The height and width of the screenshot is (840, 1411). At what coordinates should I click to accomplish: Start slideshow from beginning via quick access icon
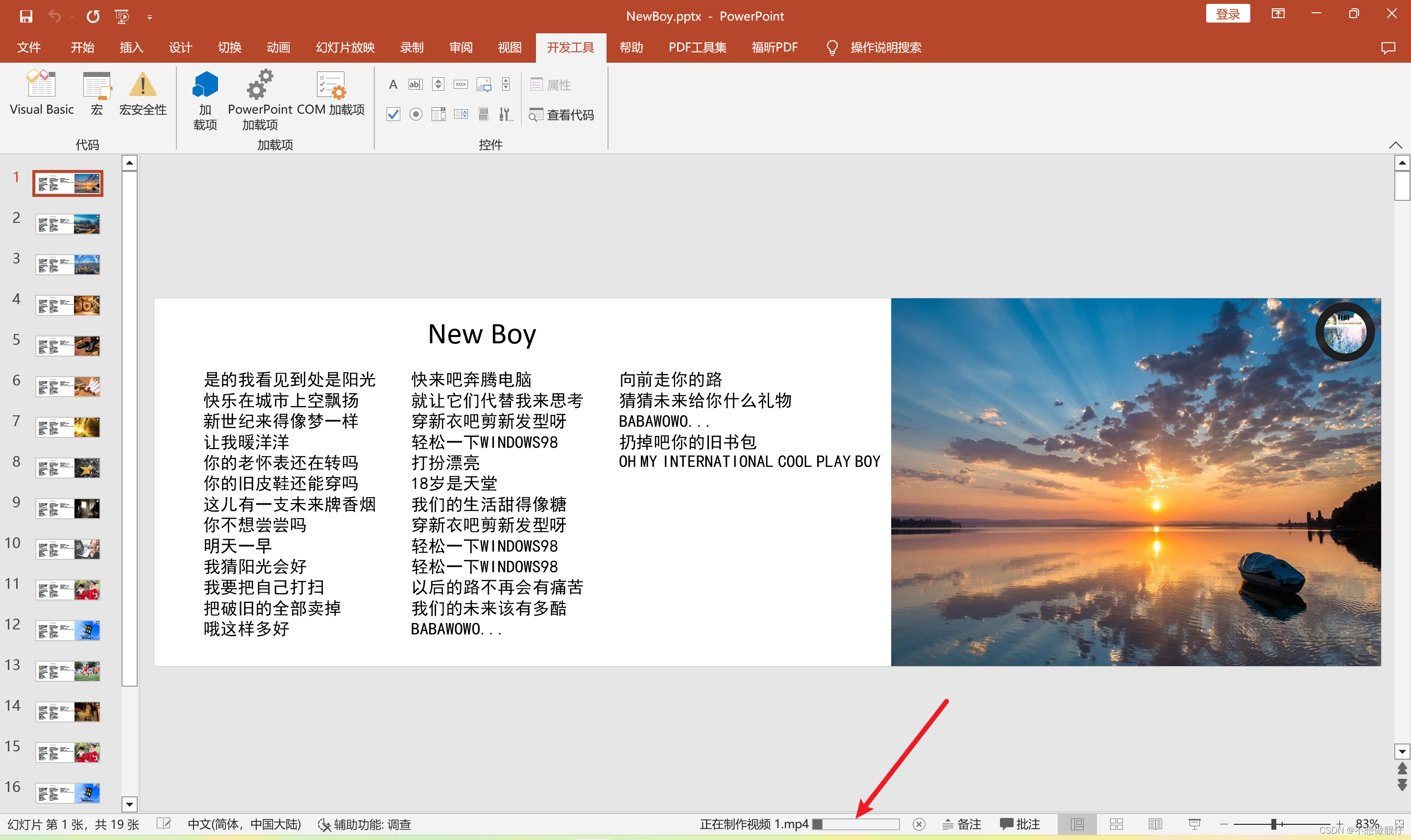click(x=122, y=17)
